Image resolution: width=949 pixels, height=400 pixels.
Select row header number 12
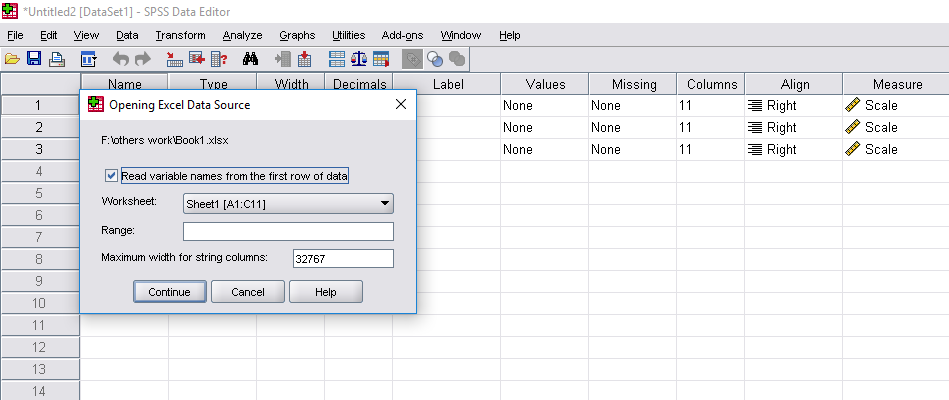tap(40, 347)
